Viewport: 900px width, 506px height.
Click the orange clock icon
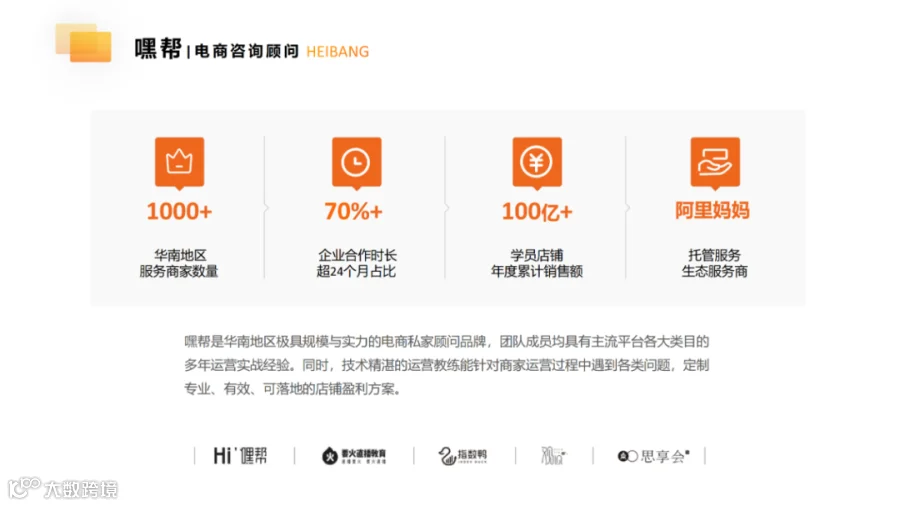[356, 163]
